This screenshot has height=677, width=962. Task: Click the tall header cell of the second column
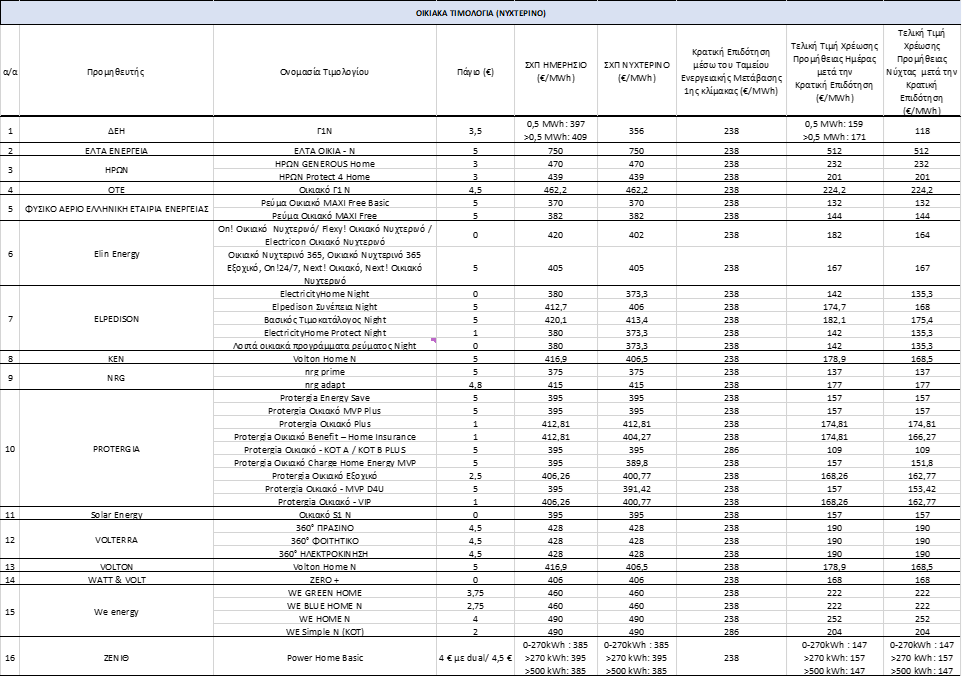tap(116, 70)
